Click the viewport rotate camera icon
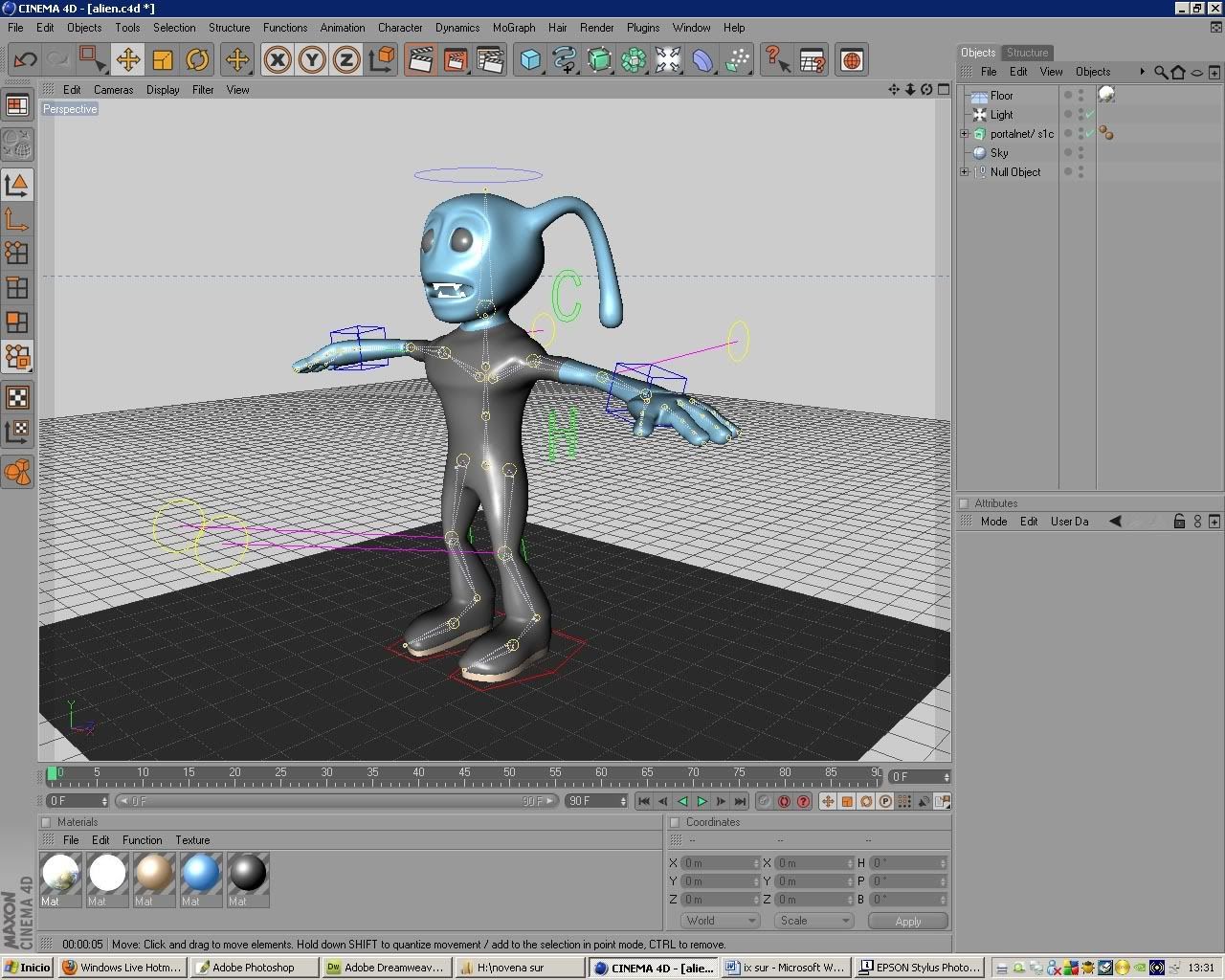Screen dimensions: 1225x980 coord(926,89)
